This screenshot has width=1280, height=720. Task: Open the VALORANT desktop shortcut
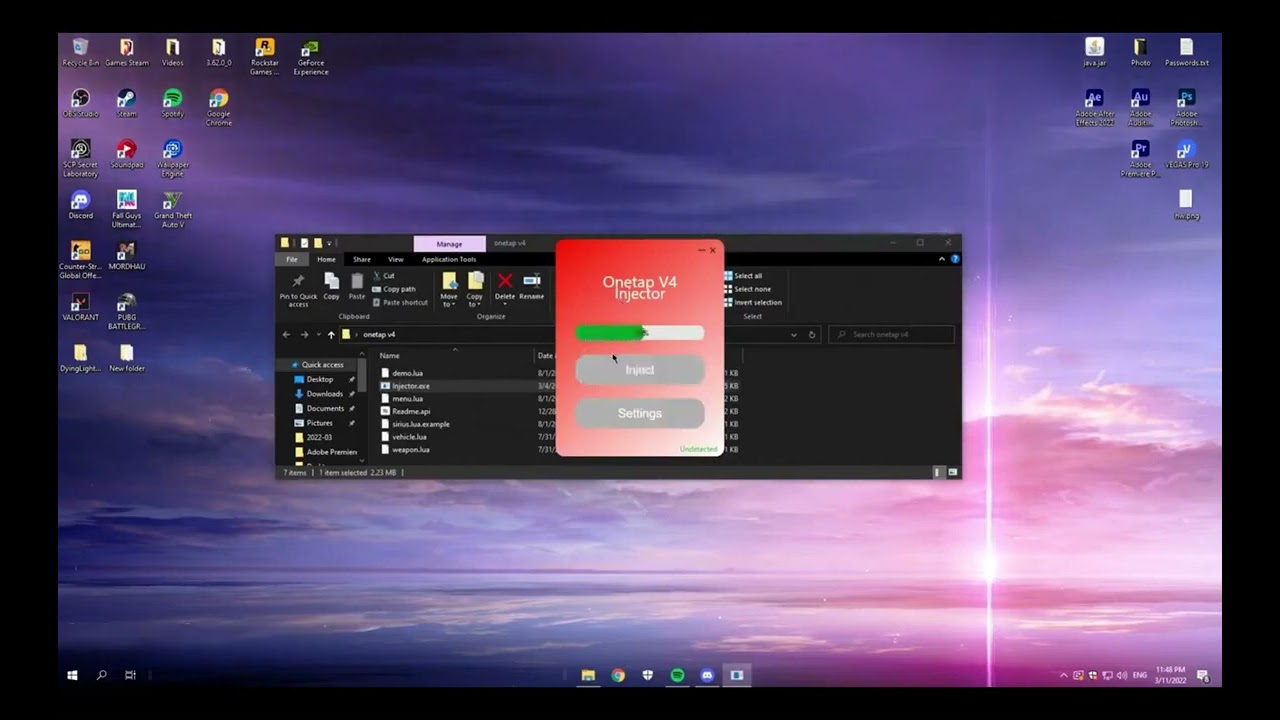coord(80,307)
